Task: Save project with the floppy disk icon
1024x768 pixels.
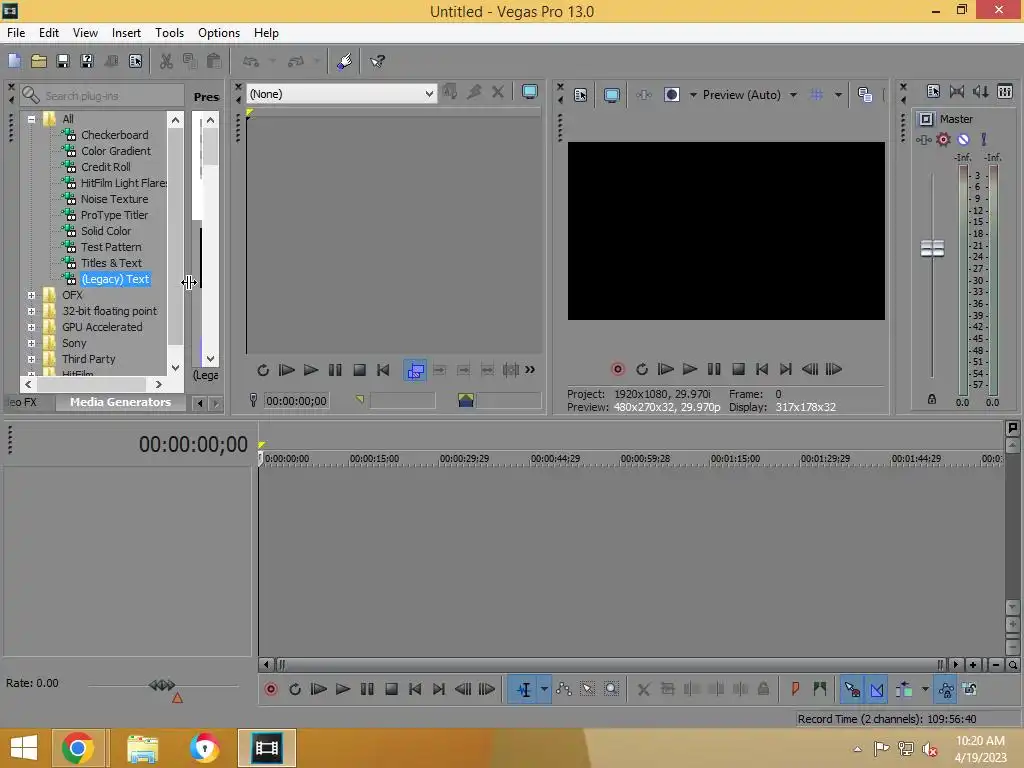Action: click(63, 61)
